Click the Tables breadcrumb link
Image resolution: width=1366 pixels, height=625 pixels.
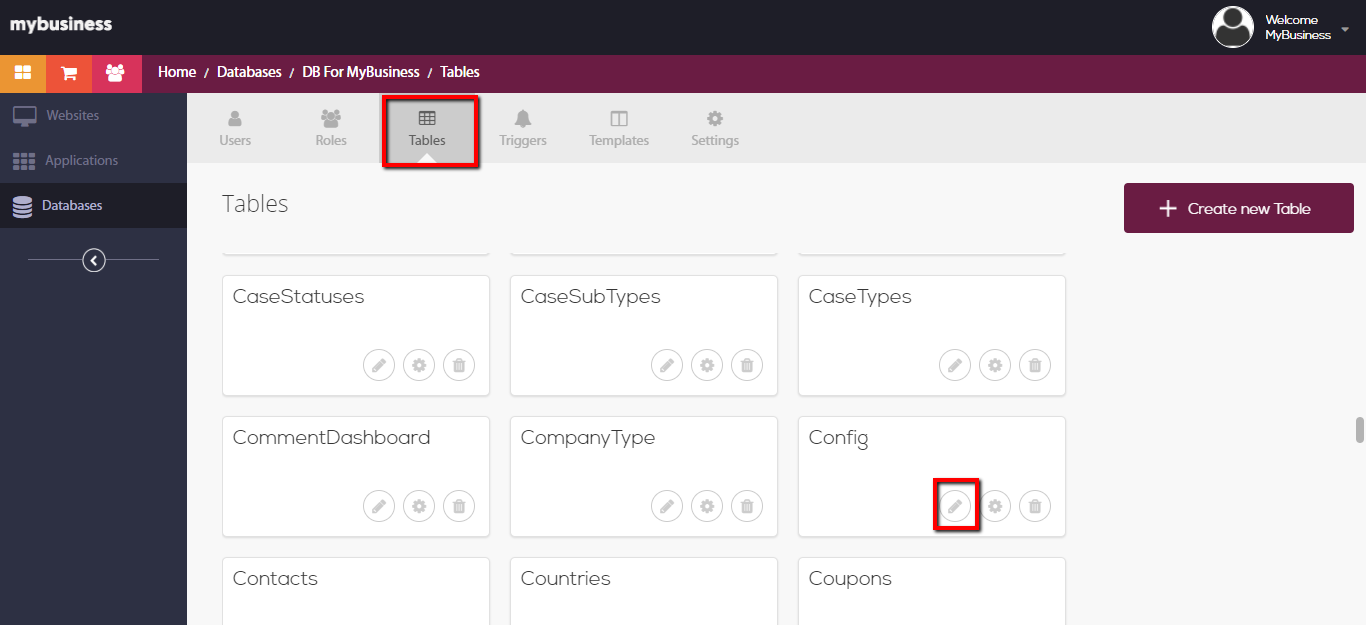(x=460, y=72)
